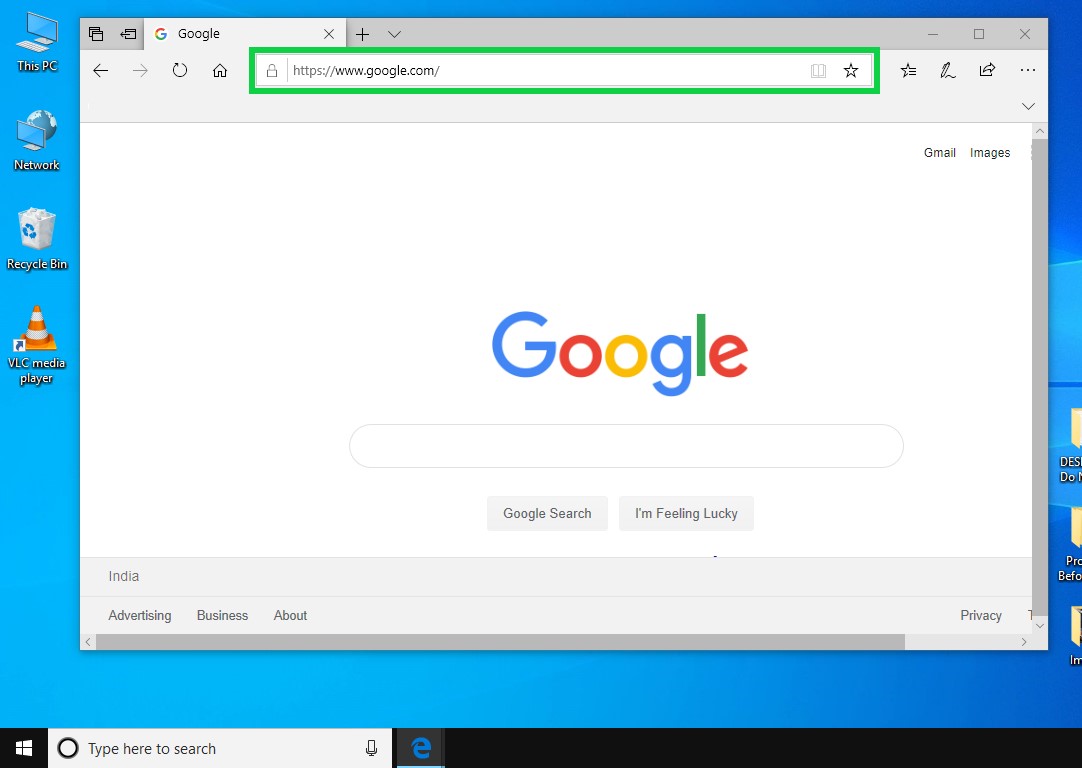Minimize the Edge window

click(x=933, y=34)
